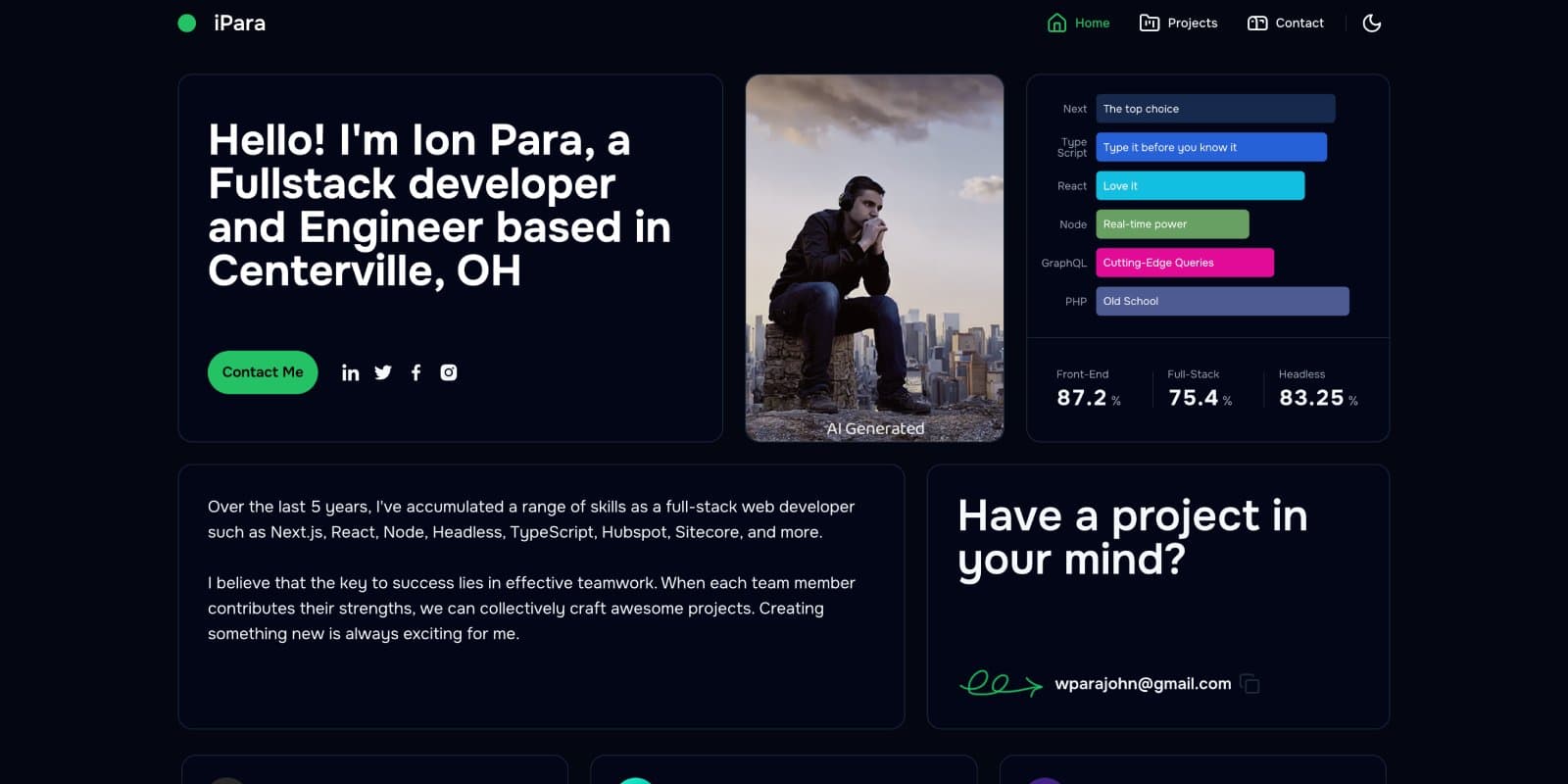Open the Instagram icon
The image size is (1568, 784).
coord(449,372)
